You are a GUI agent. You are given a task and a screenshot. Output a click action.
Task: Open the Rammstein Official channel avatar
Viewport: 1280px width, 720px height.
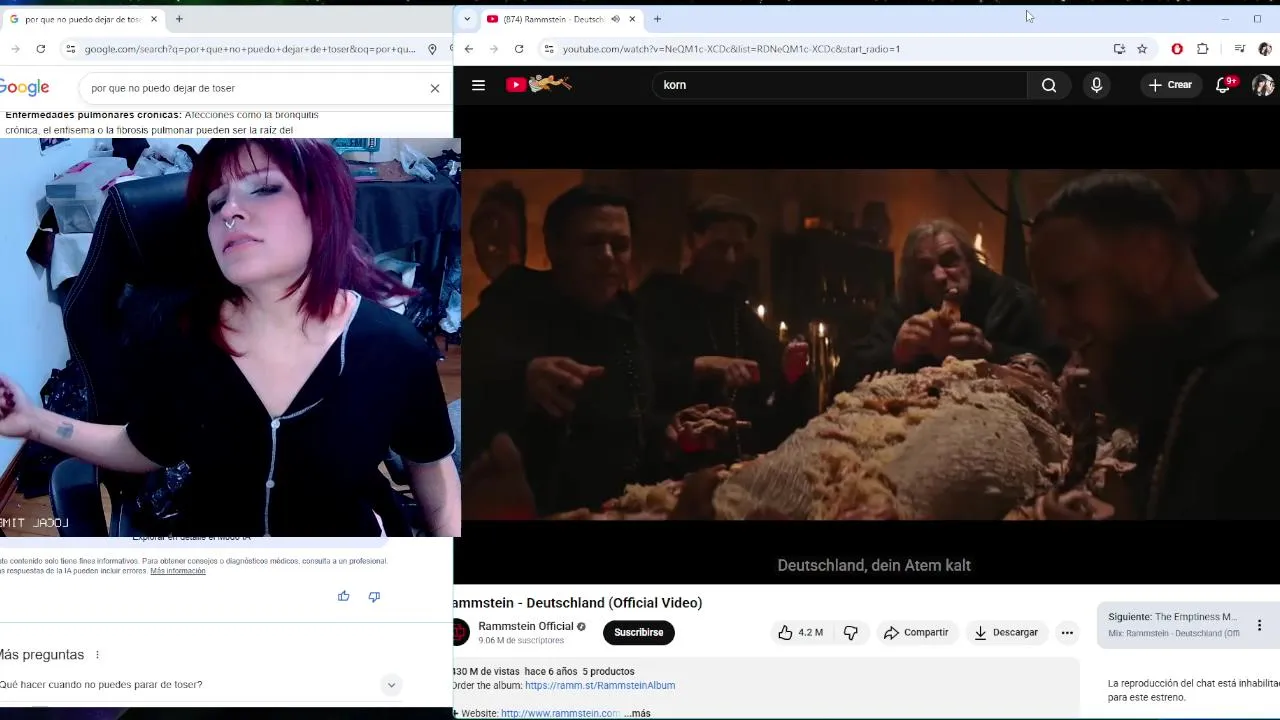(x=460, y=632)
